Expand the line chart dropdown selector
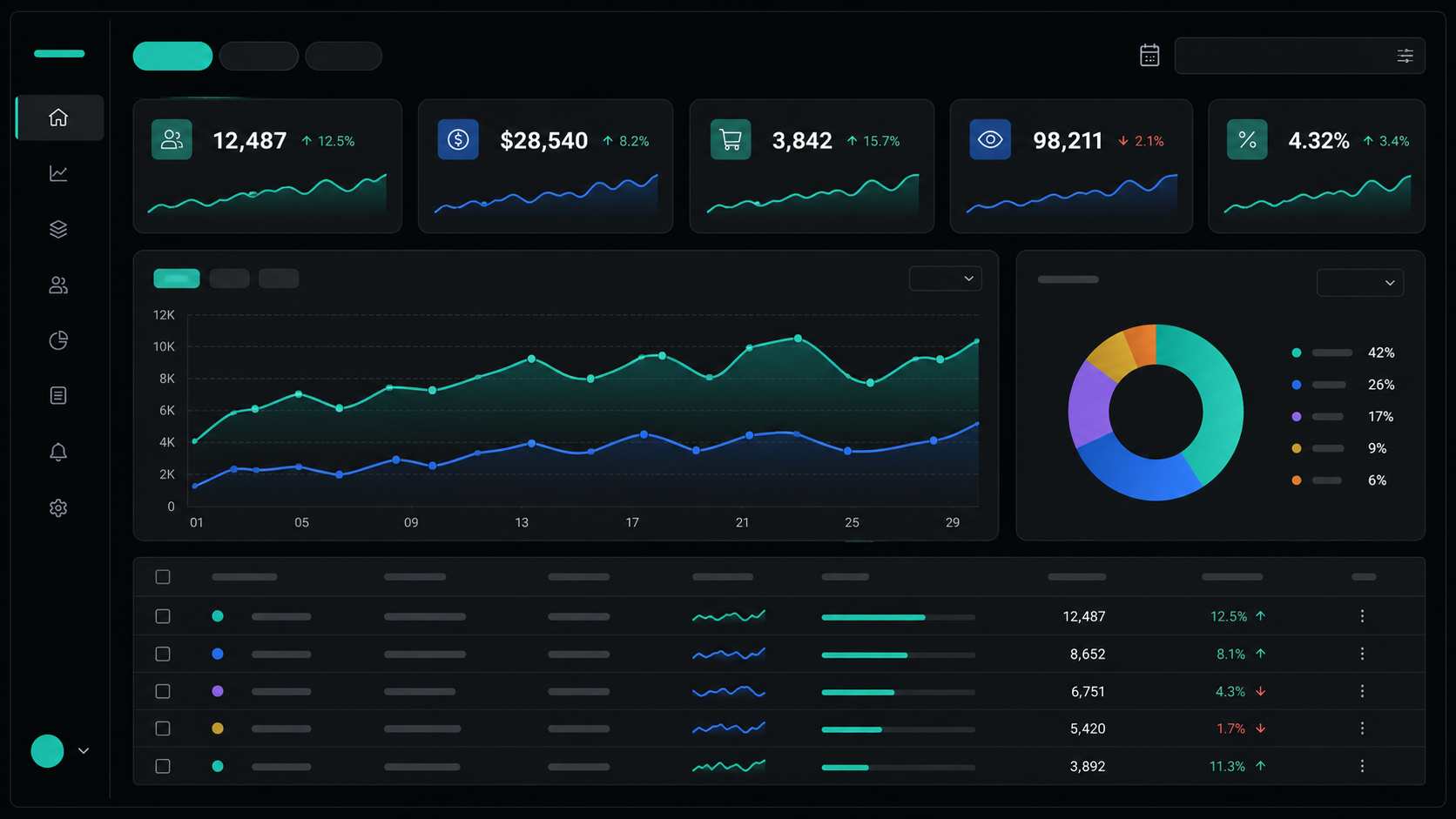 (946, 279)
